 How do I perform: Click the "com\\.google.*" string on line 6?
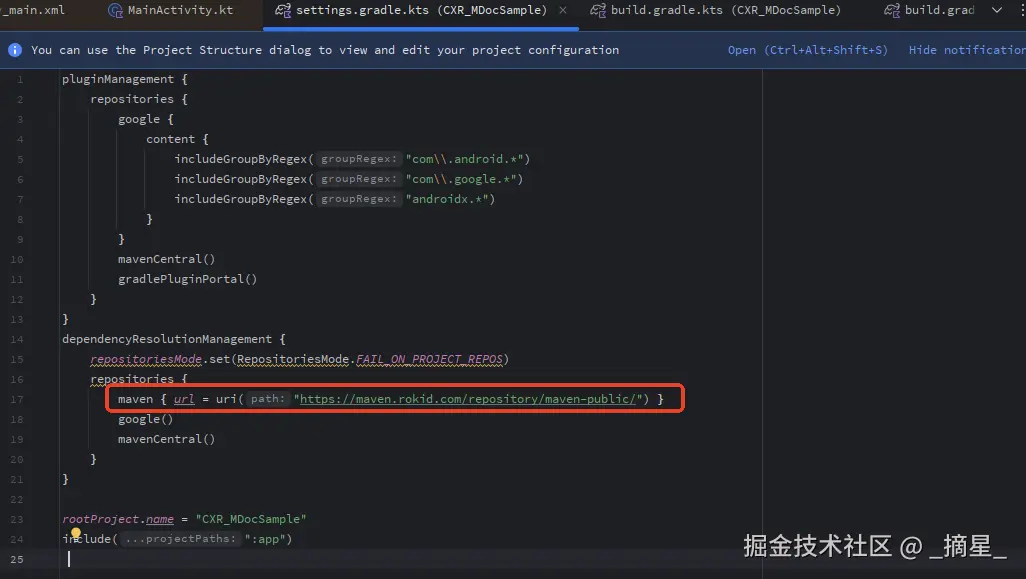[461, 179]
